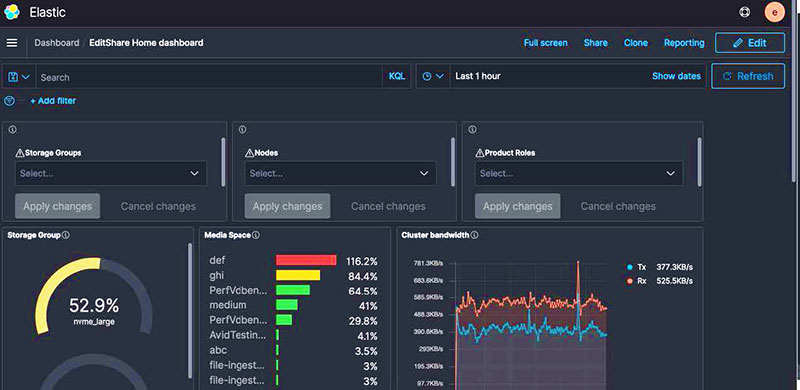Screen dimensions: 800x390
Task: Click info icon above Nodes control
Action: [x=242, y=130]
